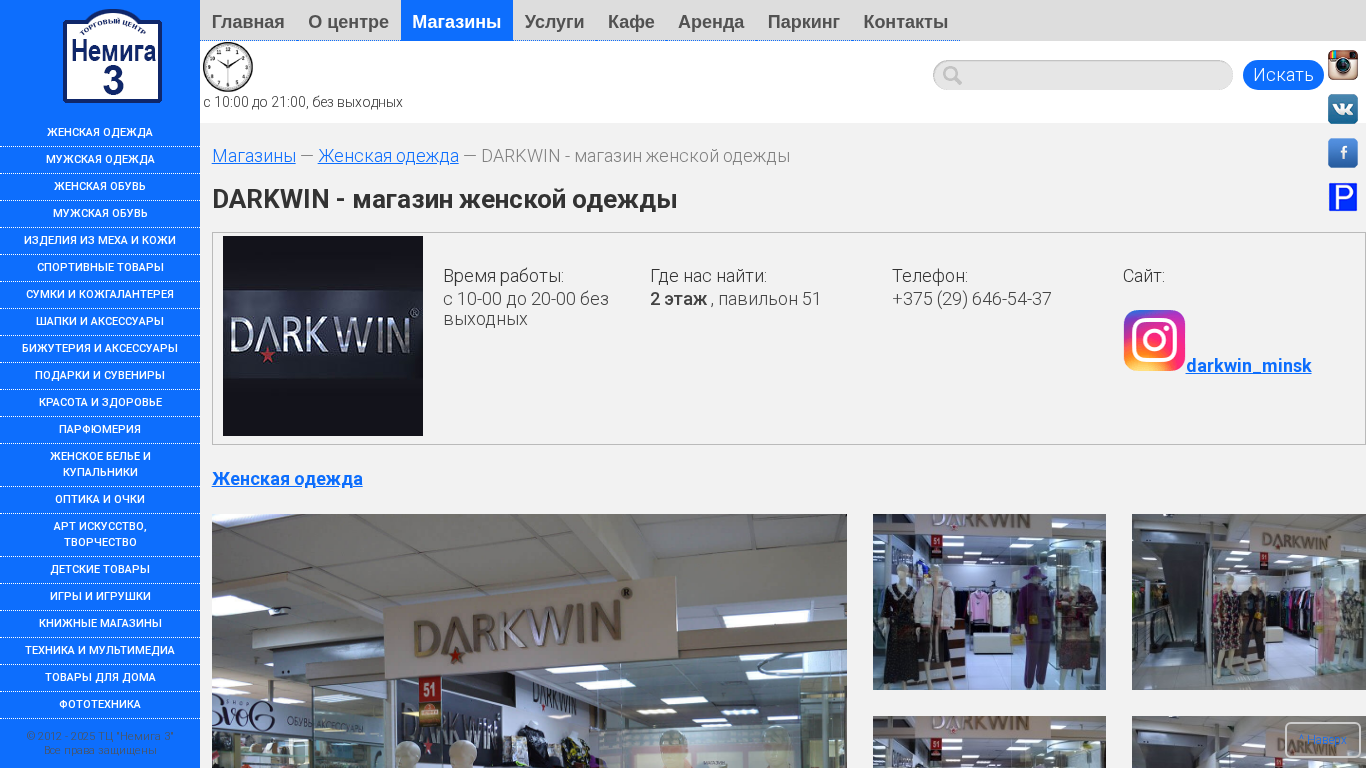1366x768 pixels.
Task: Open СУМКИ И КОЖГАЛАНТЕРЕЯ category
Action: coord(100,294)
